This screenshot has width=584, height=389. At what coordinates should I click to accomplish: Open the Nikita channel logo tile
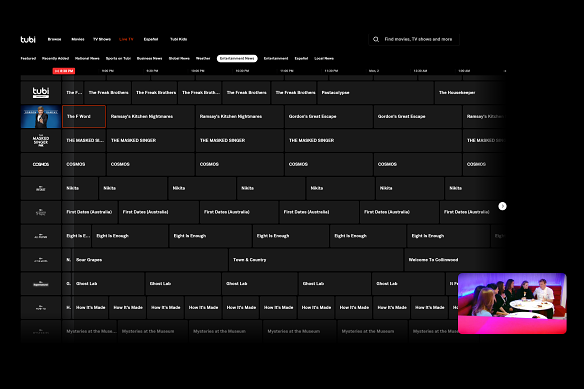click(x=41, y=188)
